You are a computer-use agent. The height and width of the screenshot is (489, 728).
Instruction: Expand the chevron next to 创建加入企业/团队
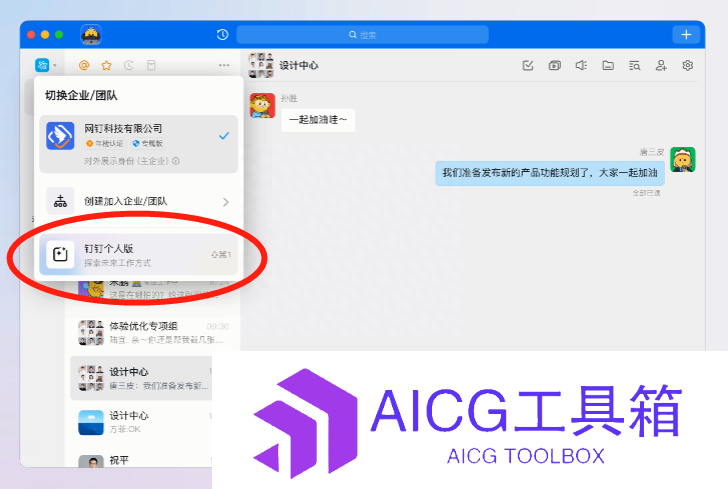(226, 202)
